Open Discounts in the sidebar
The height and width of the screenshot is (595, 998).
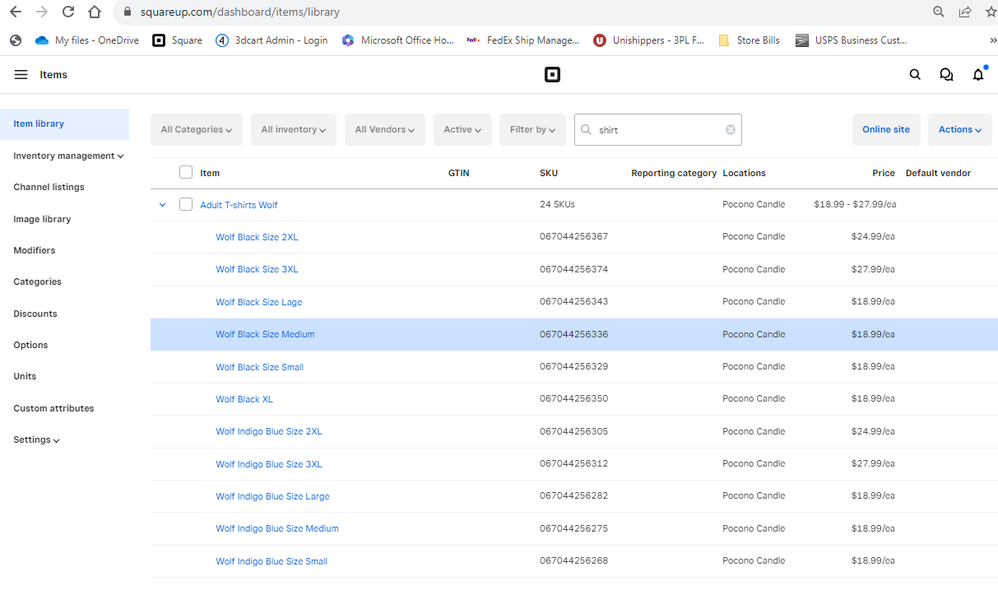(x=35, y=314)
